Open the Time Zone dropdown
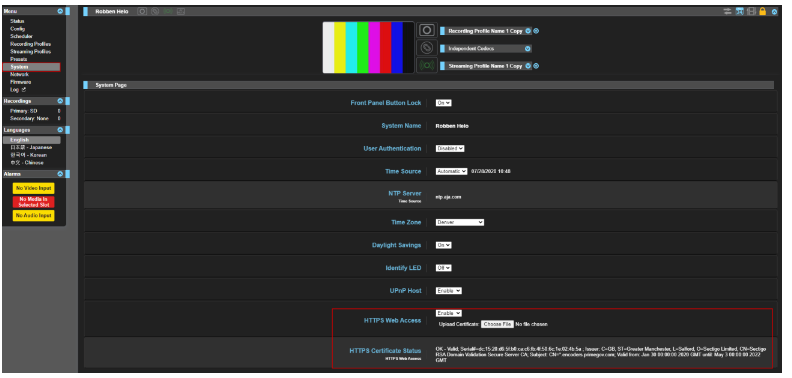 coord(460,222)
